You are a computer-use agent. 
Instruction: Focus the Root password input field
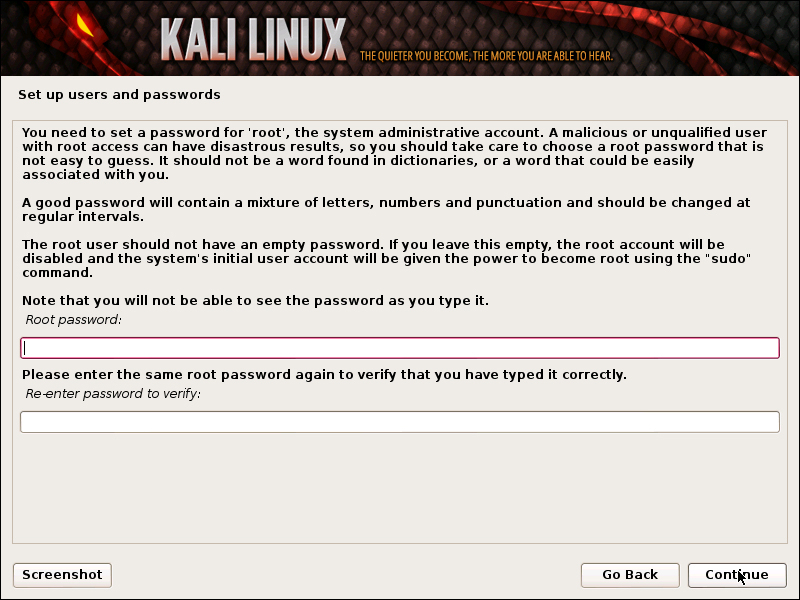coord(400,348)
